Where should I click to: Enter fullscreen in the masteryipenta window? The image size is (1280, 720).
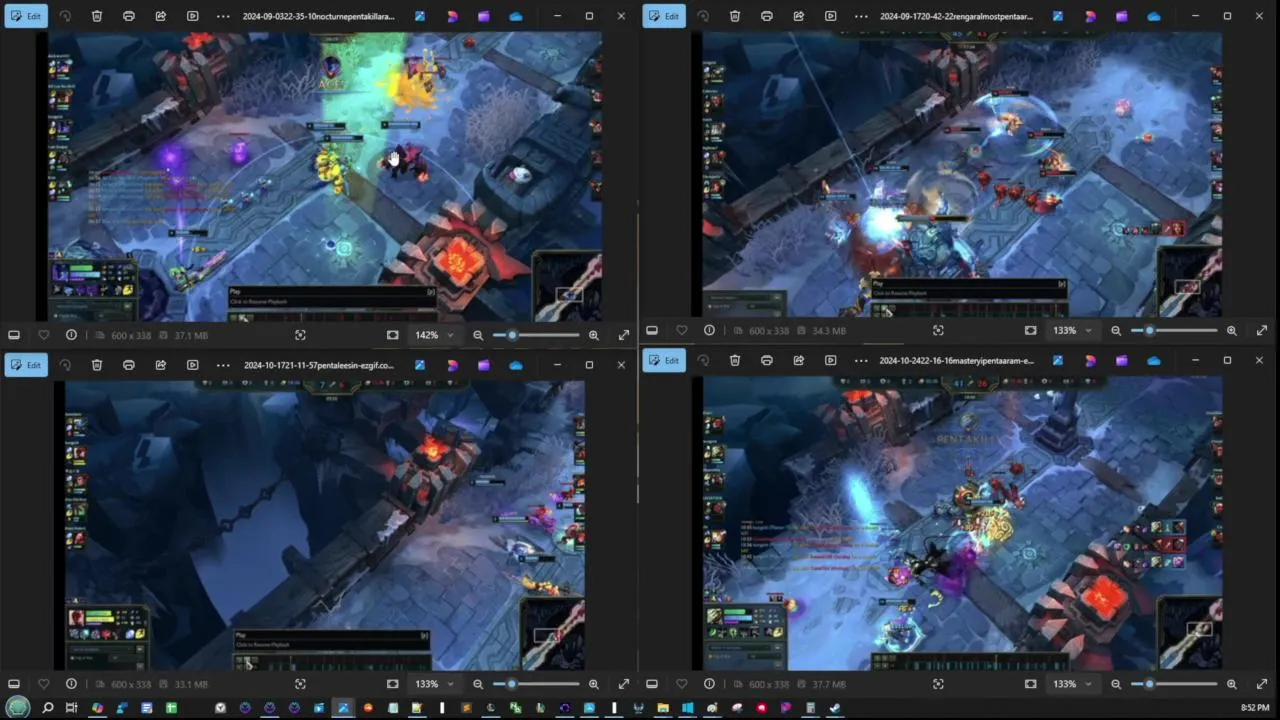[1262, 684]
